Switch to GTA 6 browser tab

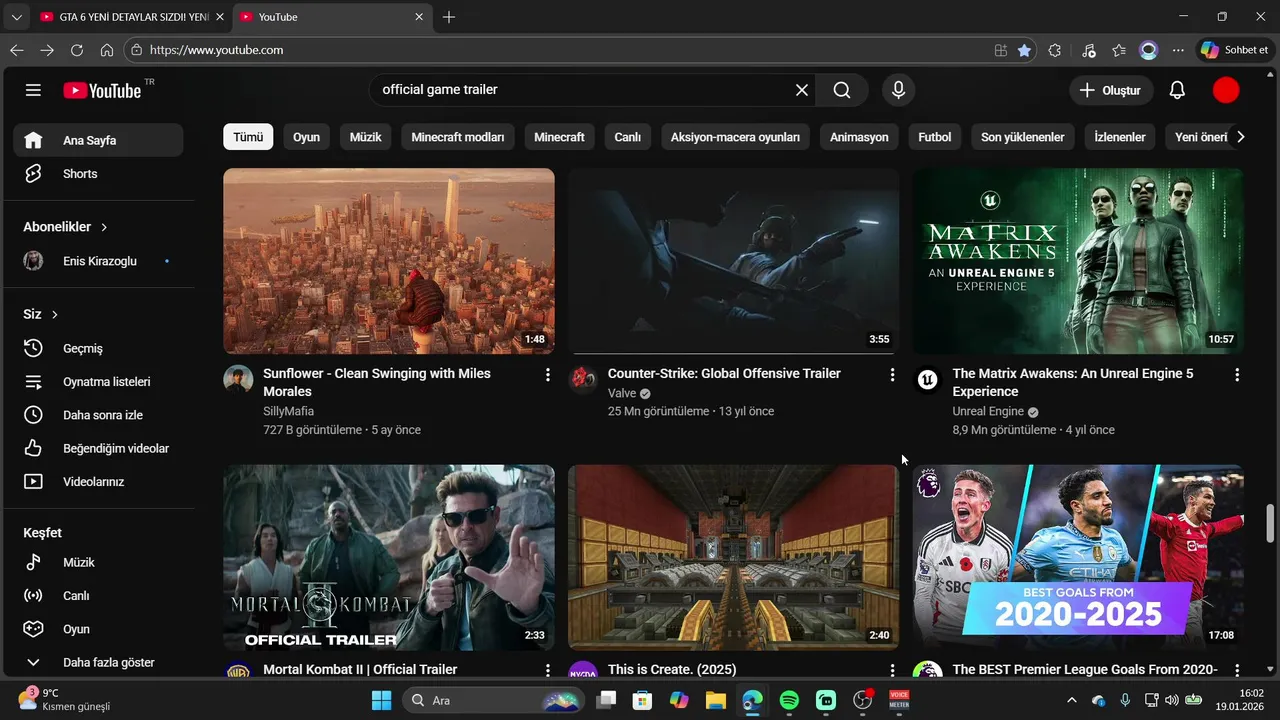pos(132,17)
